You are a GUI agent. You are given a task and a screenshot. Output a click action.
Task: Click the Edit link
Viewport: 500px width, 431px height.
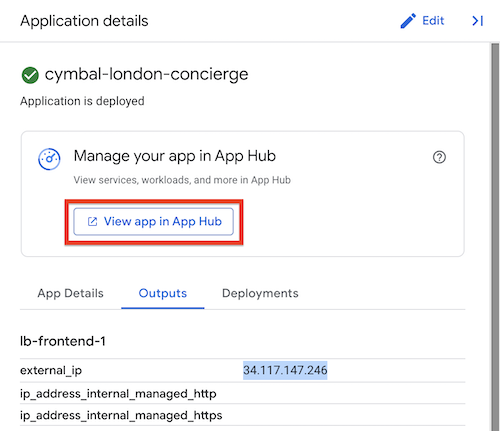[x=433, y=21]
